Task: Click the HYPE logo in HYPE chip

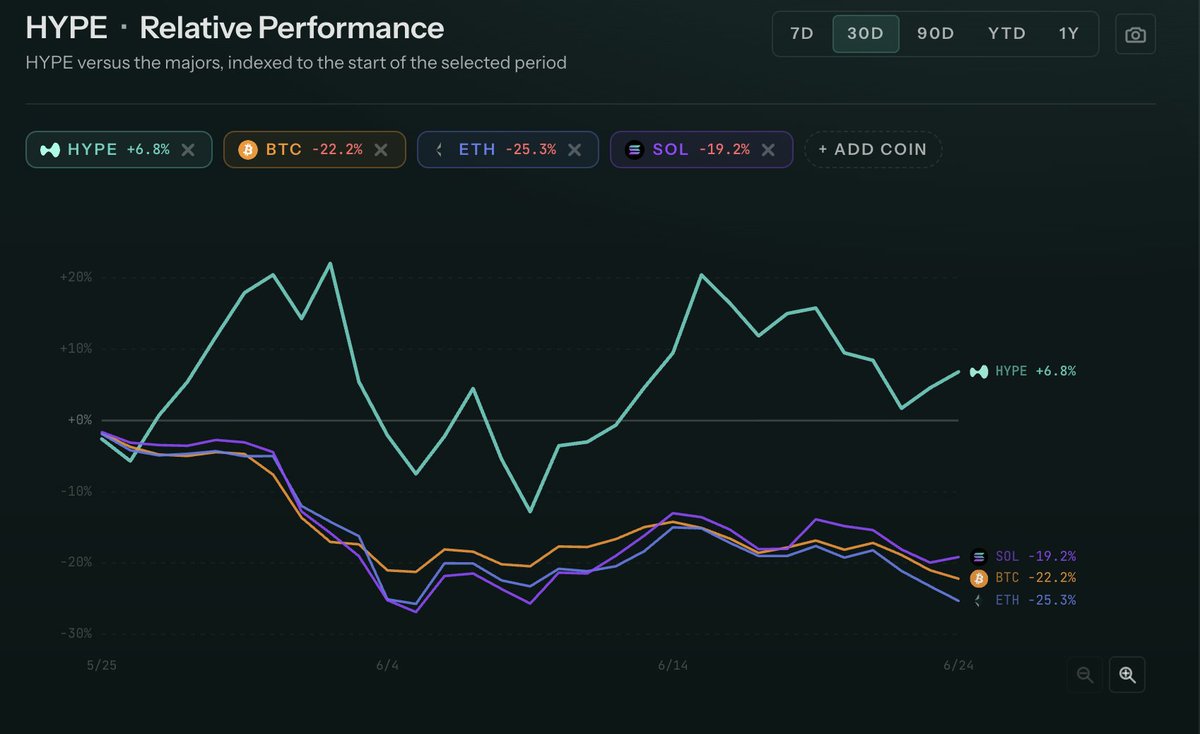Action: coord(49,149)
